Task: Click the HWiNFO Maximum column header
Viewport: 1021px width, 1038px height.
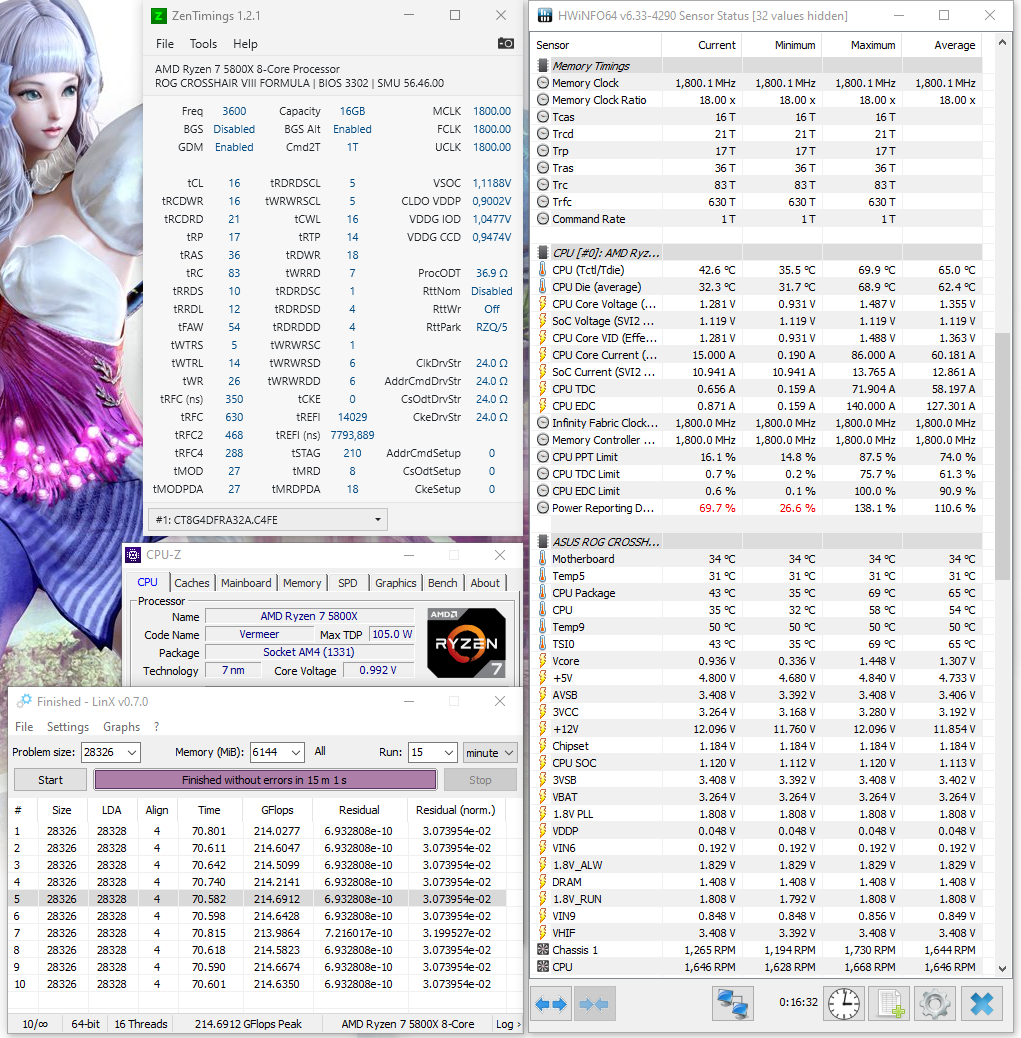Action: tap(861, 45)
